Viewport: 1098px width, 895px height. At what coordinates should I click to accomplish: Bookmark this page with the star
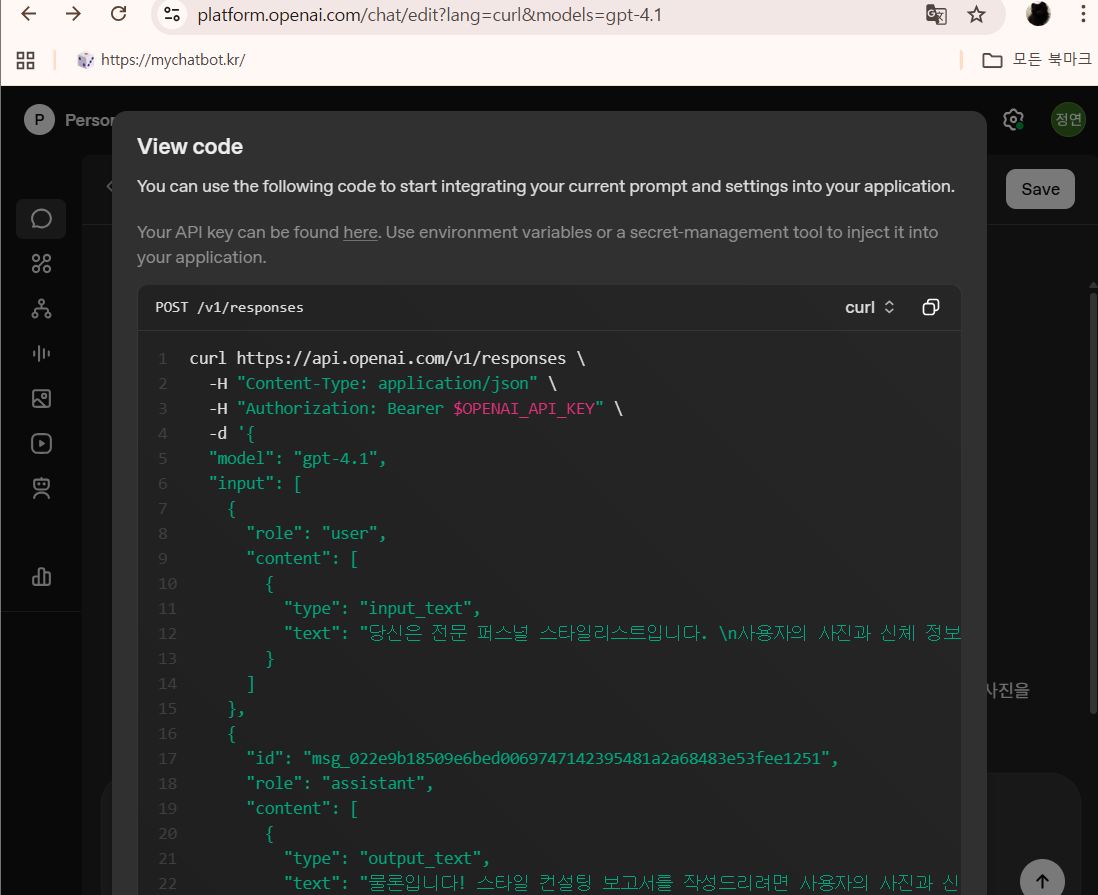point(976,15)
